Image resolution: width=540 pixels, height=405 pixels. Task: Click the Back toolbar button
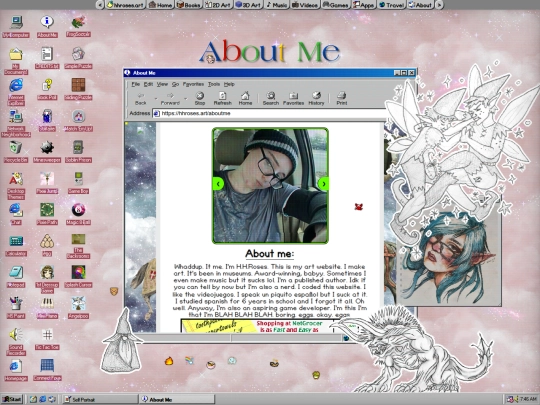point(141,98)
